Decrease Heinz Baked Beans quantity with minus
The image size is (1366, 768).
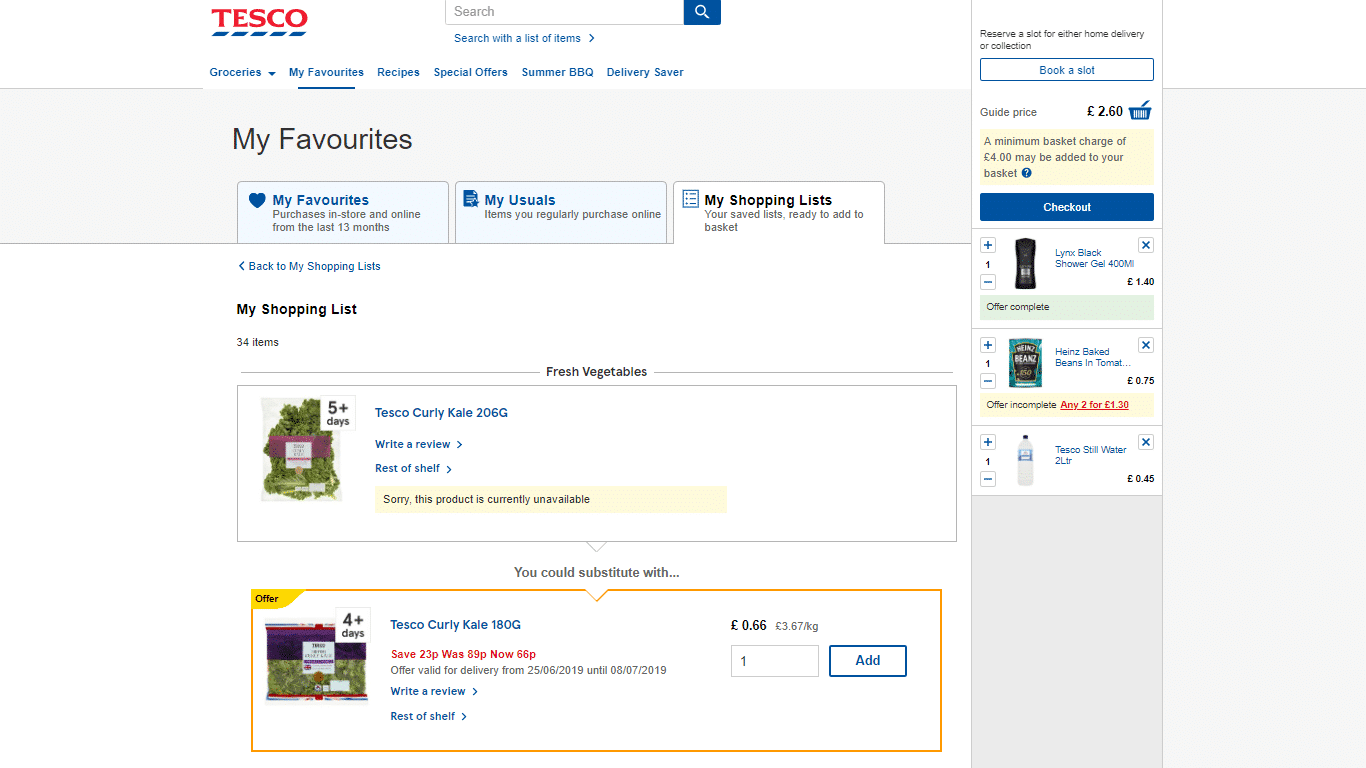[x=988, y=381]
